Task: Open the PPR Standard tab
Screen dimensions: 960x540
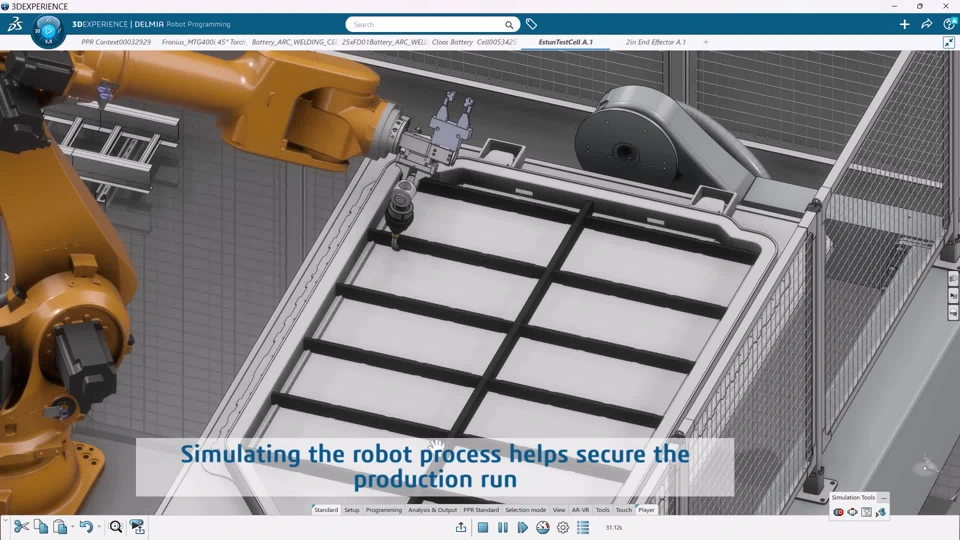Action: [x=481, y=510]
